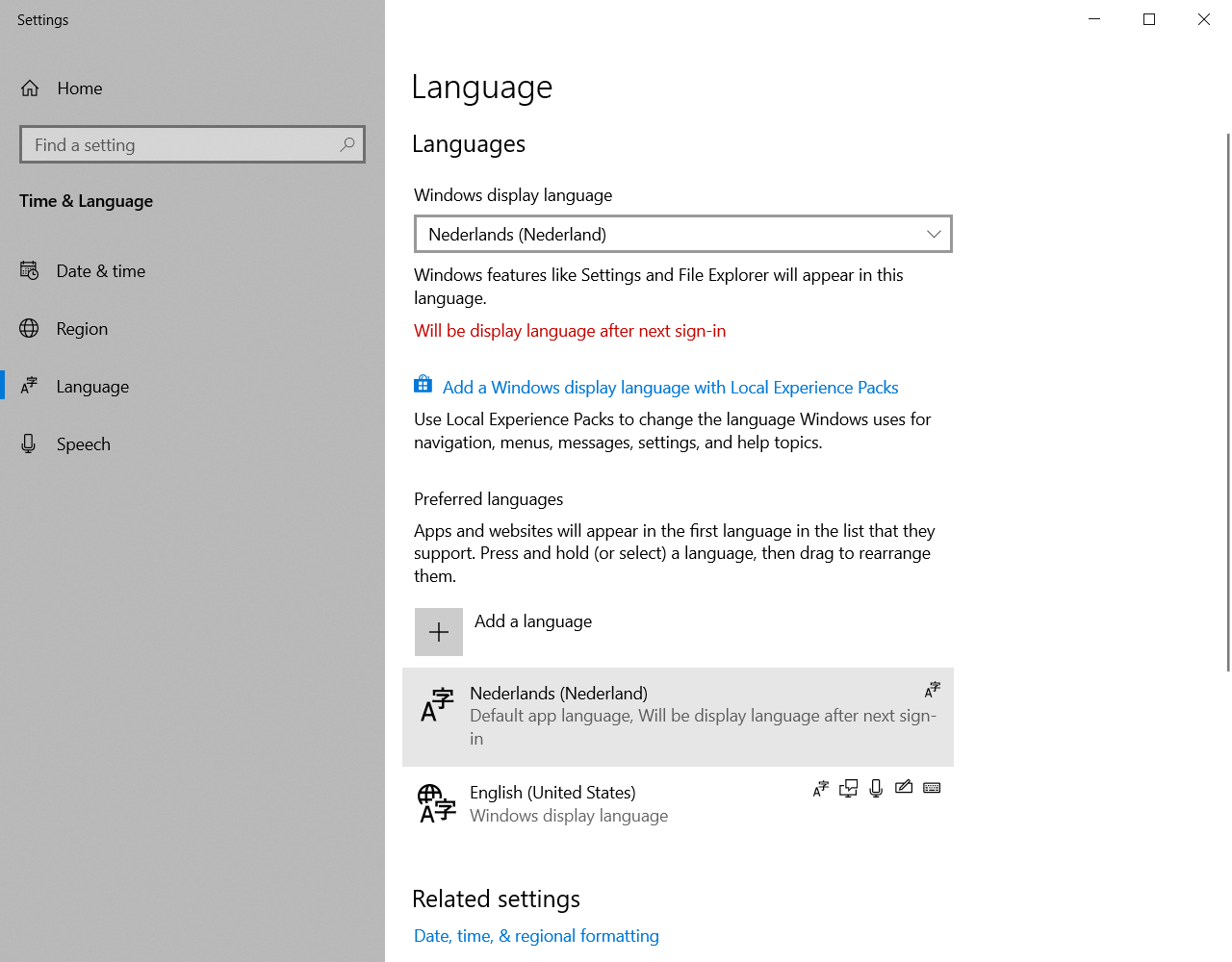
Task: Click the speech microphone icon for English
Action: pyautogui.click(x=875, y=787)
